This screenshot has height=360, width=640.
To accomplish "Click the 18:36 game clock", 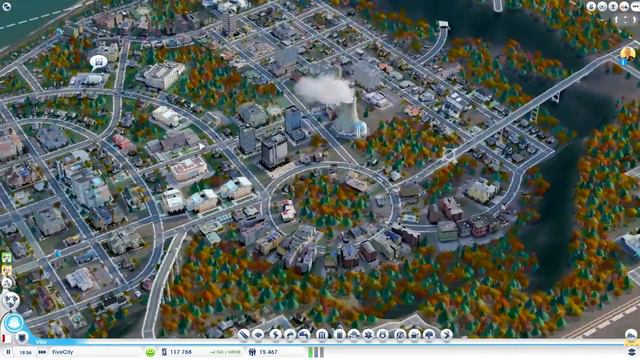I will tap(25, 352).
